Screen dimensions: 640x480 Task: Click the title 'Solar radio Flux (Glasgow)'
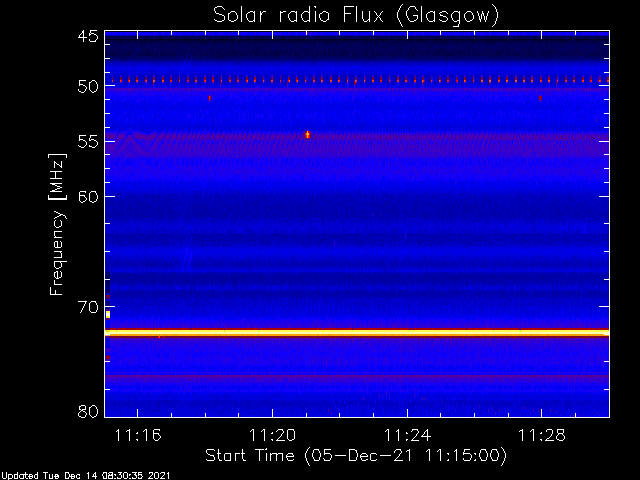click(x=356, y=16)
